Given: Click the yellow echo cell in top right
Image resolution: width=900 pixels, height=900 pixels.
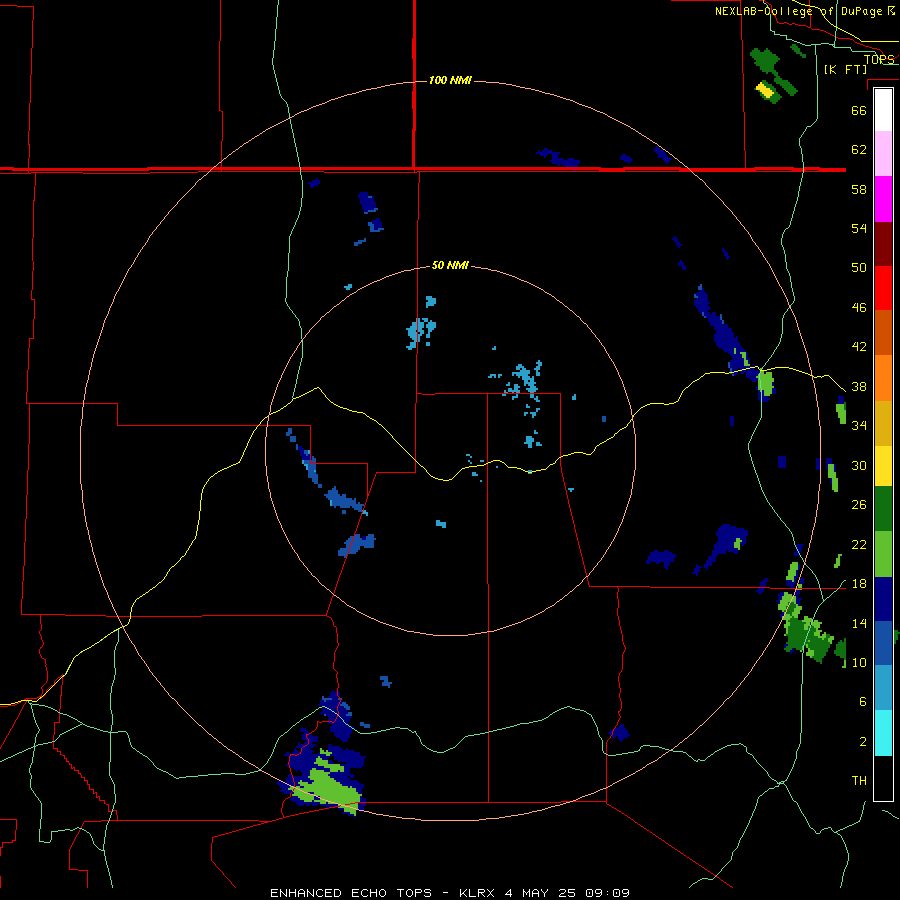Looking at the screenshot, I should coord(764,90).
